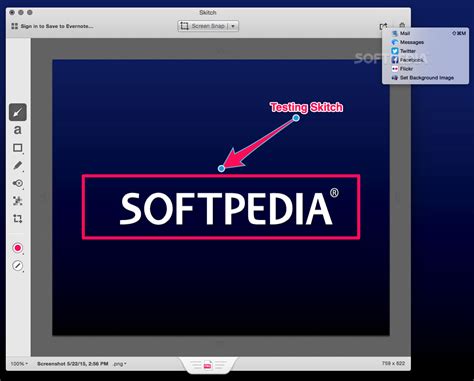Choose Mail from share menu
Image resolution: width=474 pixels, height=381 pixels.
pyautogui.click(x=425, y=33)
